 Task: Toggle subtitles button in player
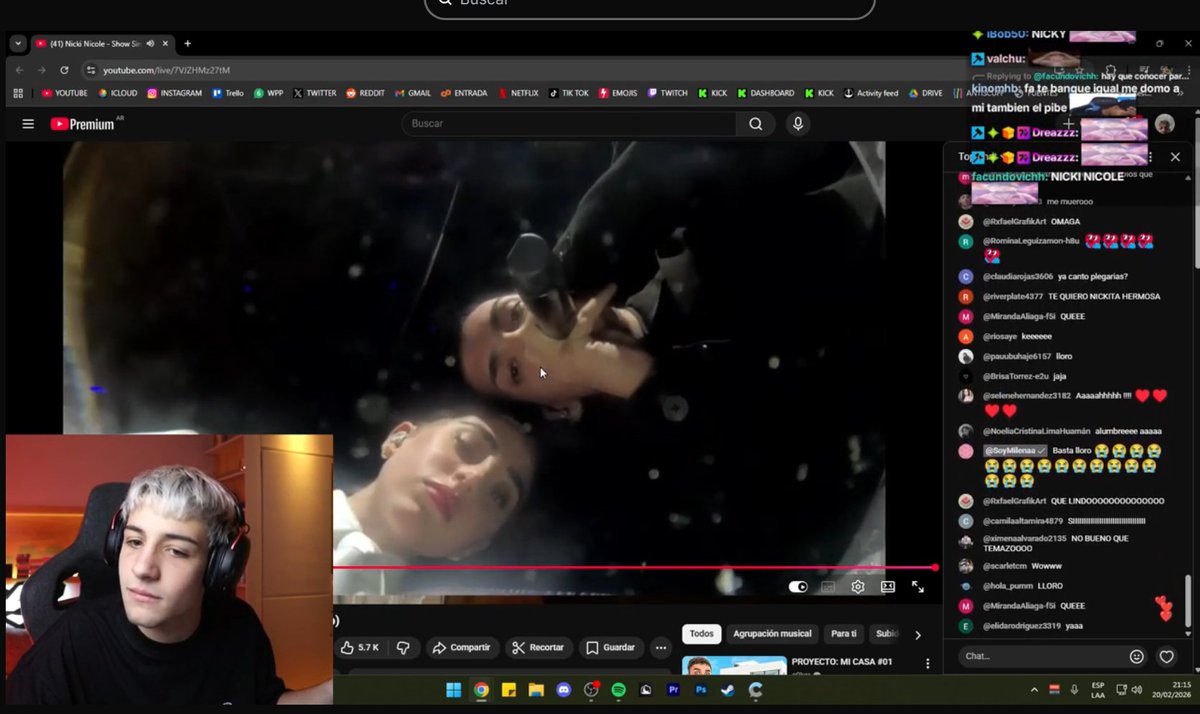[x=827, y=587]
